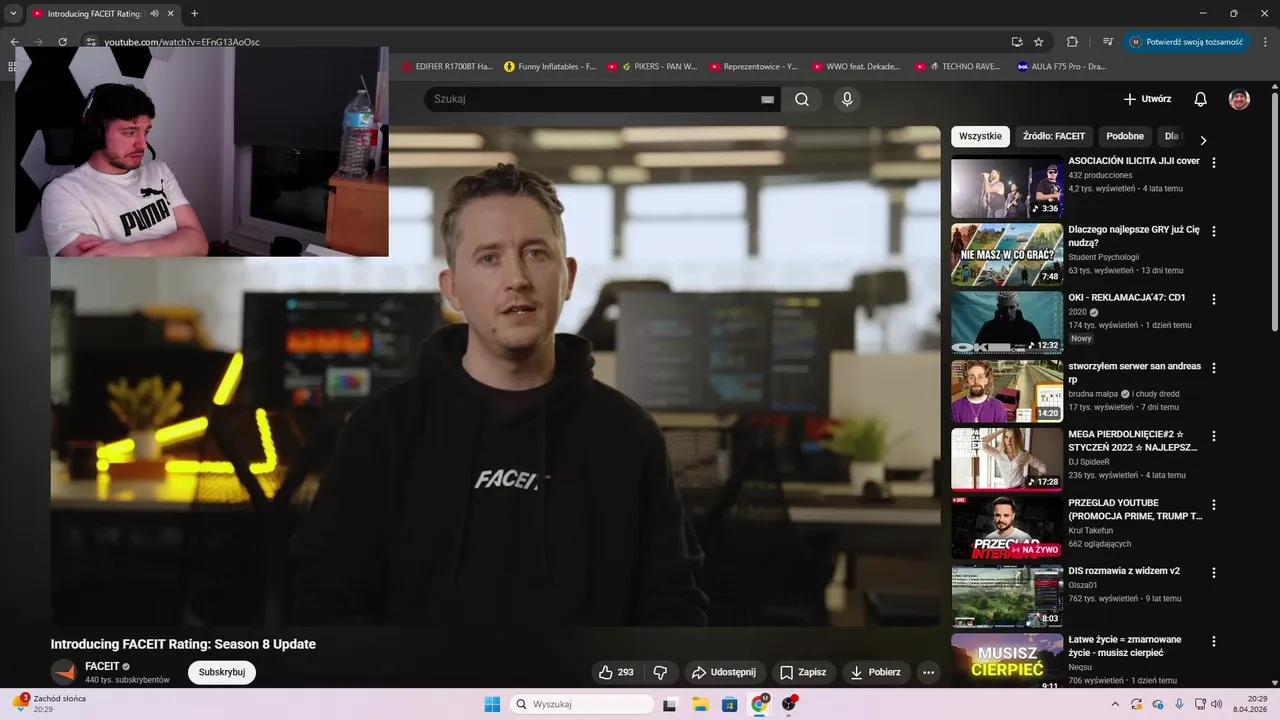Open Chrome from the taskbar
Image resolution: width=1280 pixels, height=720 pixels.
click(759, 704)
